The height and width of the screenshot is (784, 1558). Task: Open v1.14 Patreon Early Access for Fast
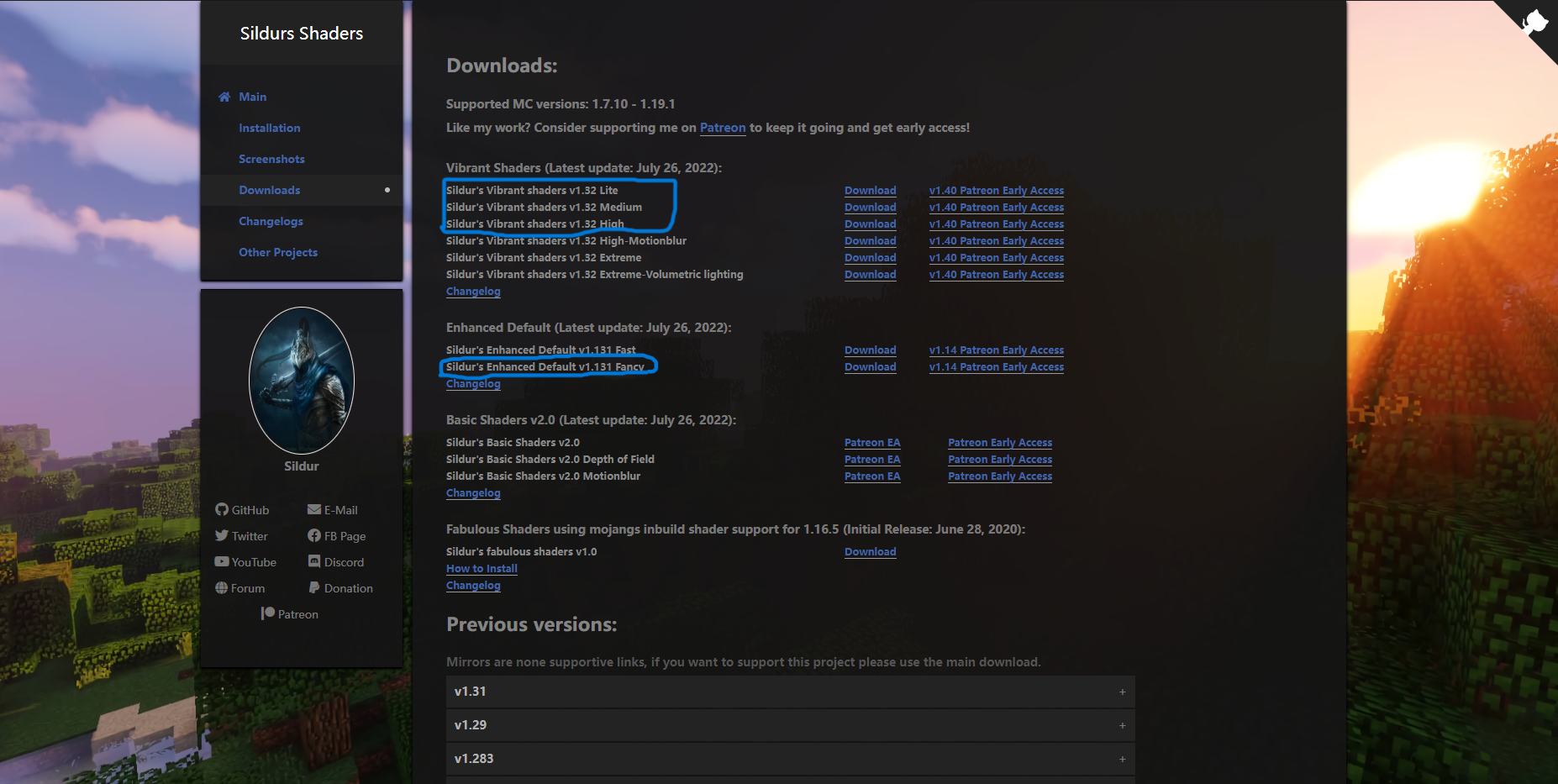click(997, 350)
